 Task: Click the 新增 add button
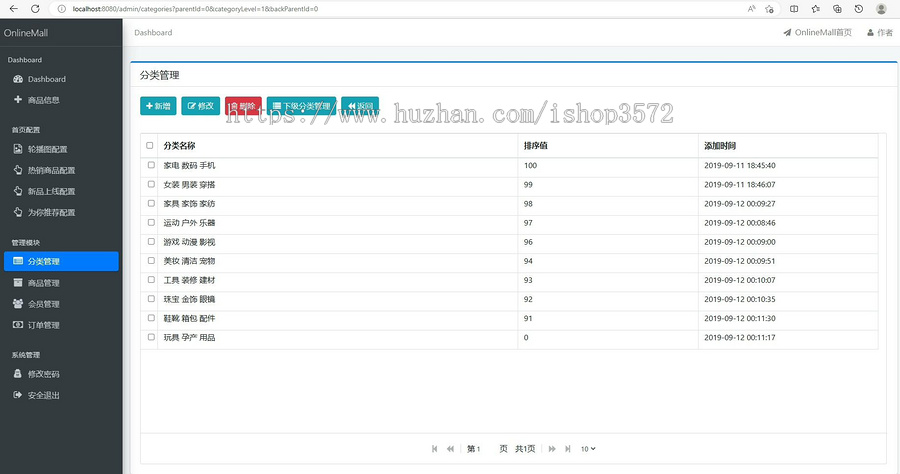click(x=158, y=106)
